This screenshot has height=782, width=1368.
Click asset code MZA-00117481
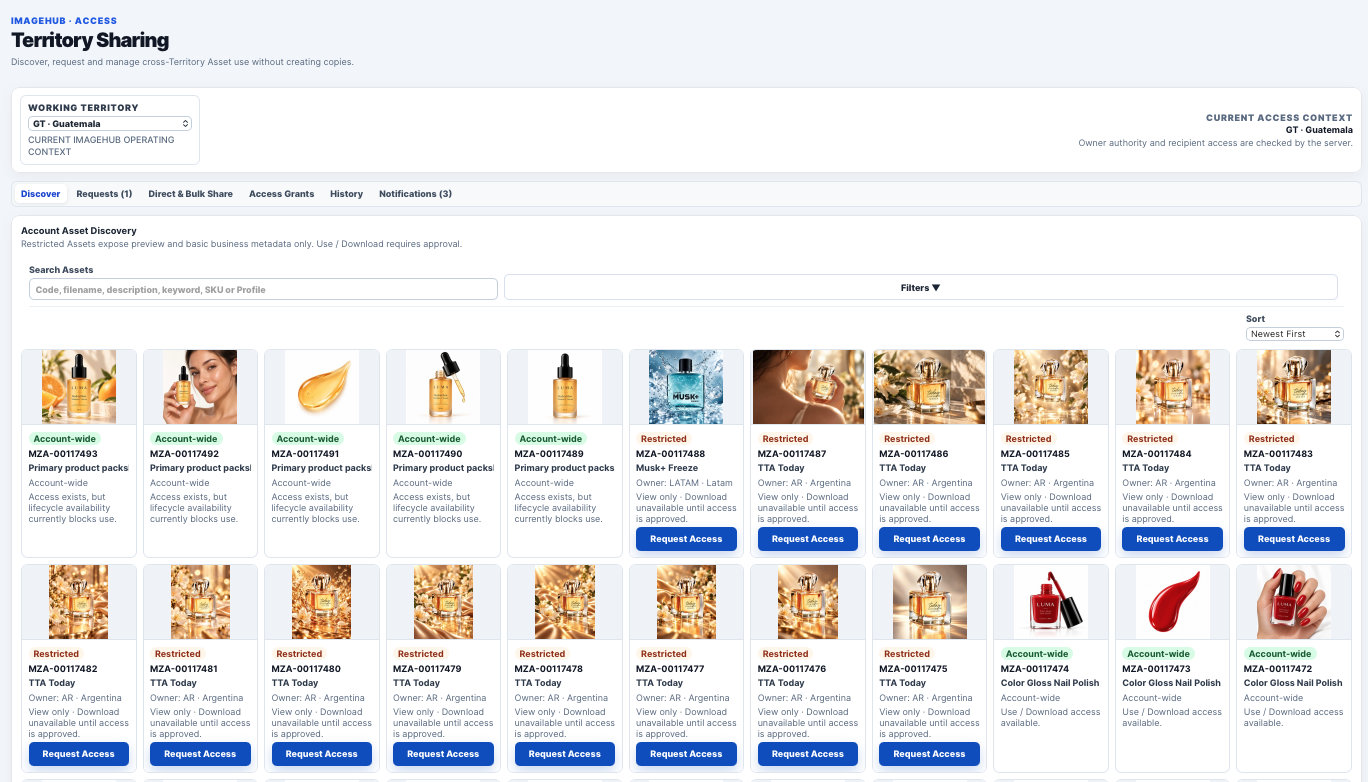tap(183, 669)
